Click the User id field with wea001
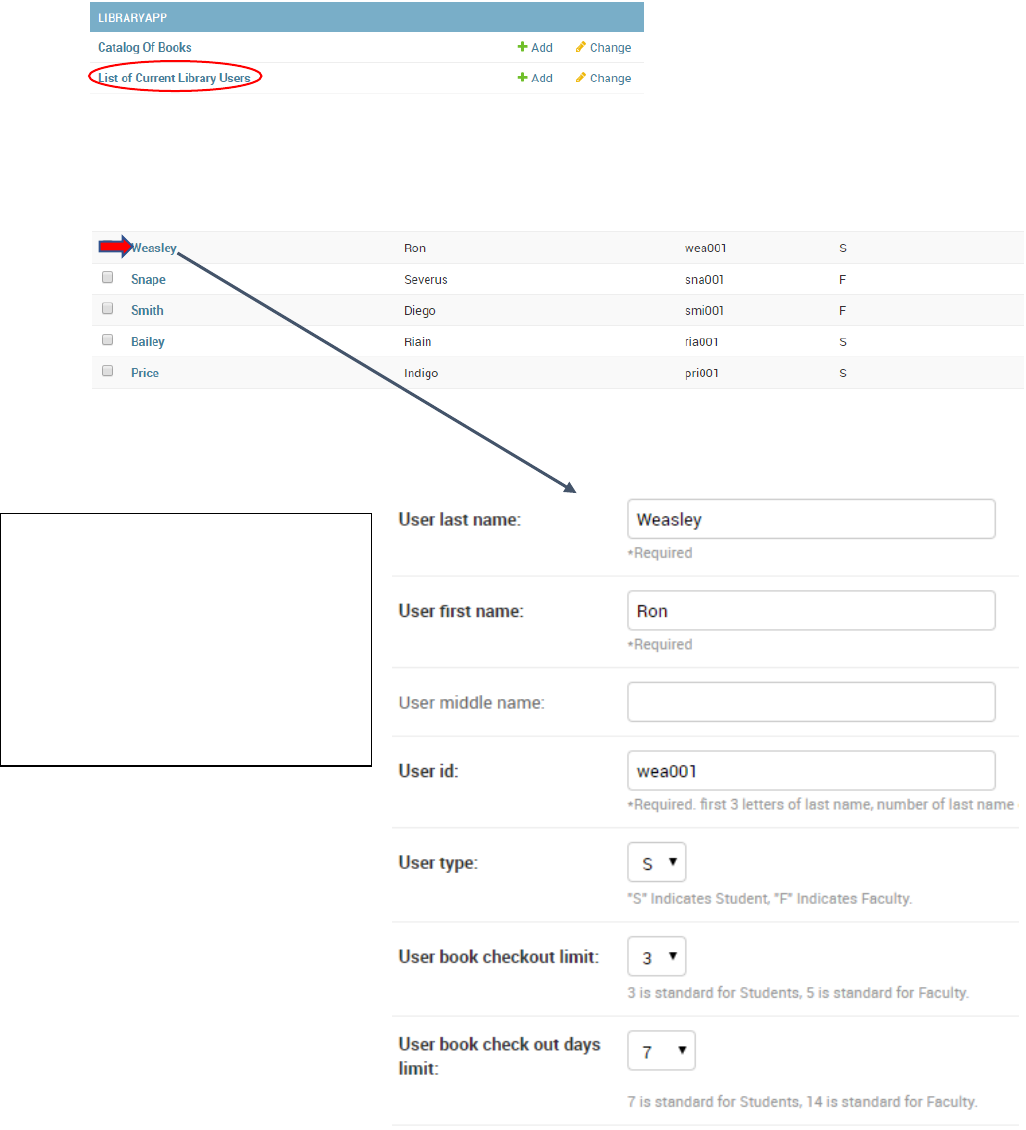 (811, 770)
